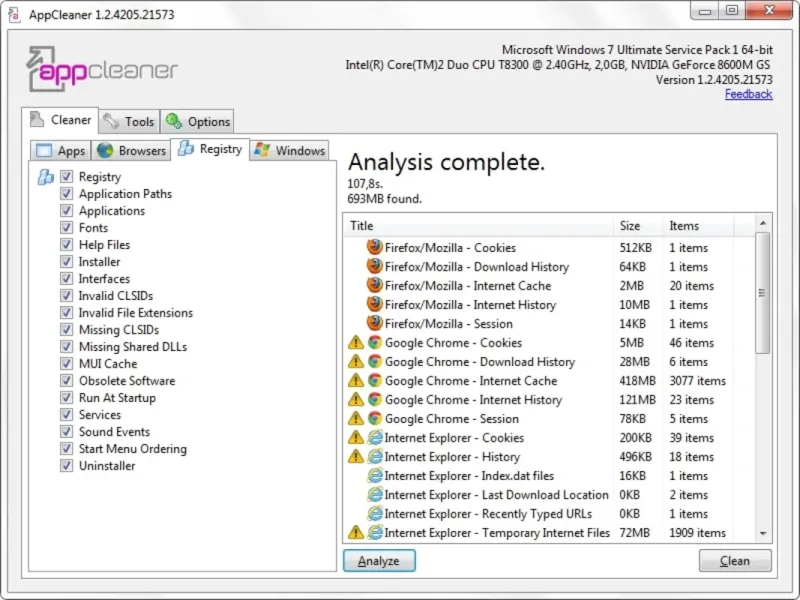Click warning icon beside Temporary Internet Files
Viewport: 800px width, 600px height.
pos(356,533)
